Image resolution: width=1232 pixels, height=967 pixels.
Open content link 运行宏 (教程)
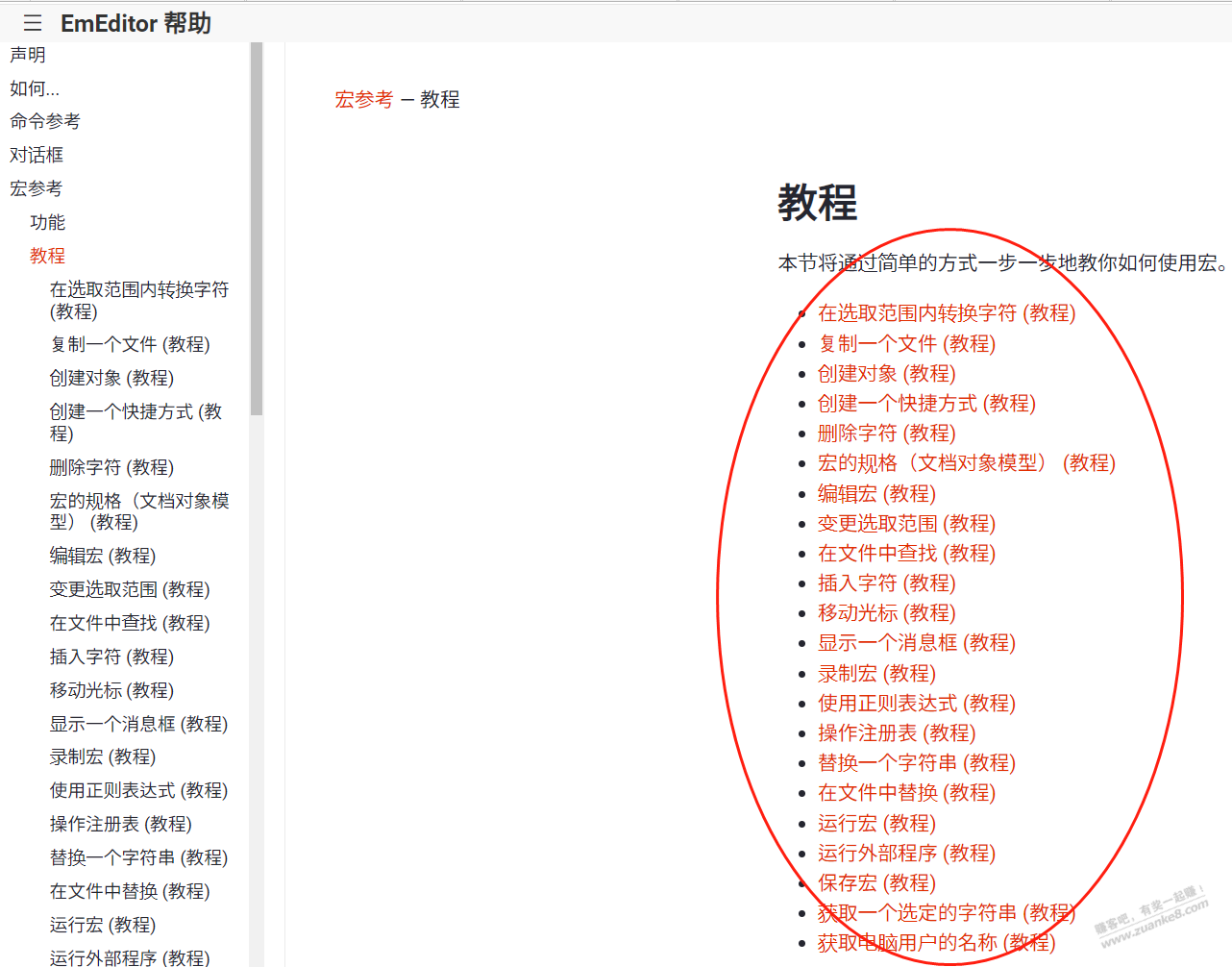pyautogui.click(x=876, y=823)
